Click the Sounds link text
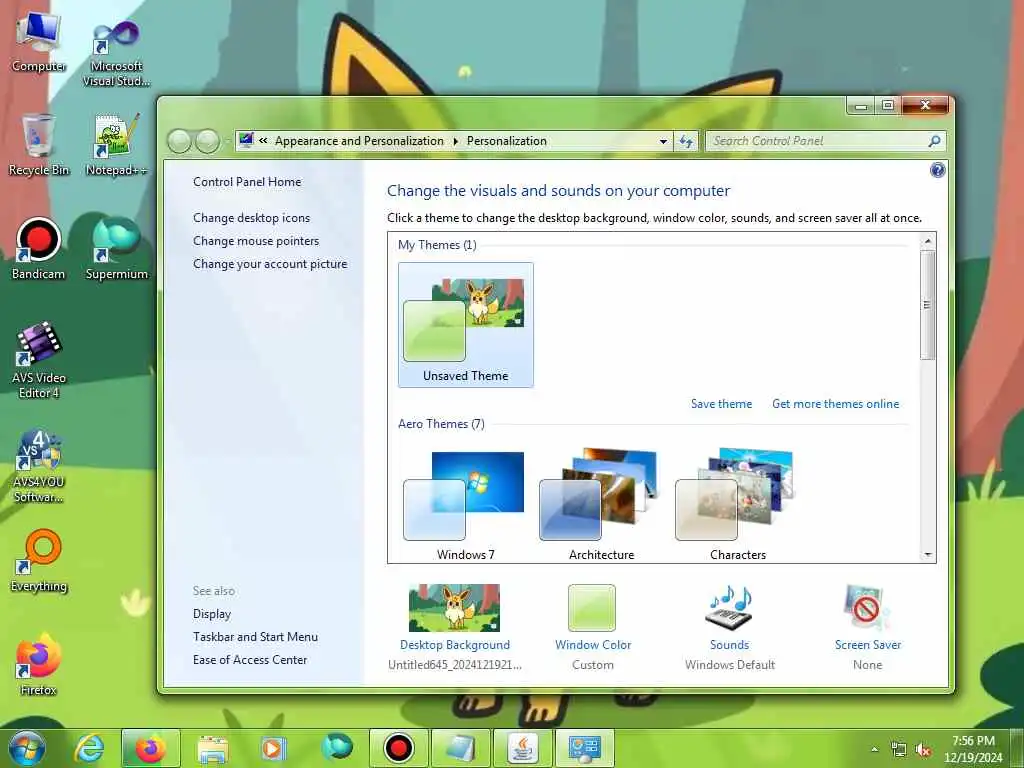The height and width of the screenshot is (768, 1024). (x=729, y=645)
